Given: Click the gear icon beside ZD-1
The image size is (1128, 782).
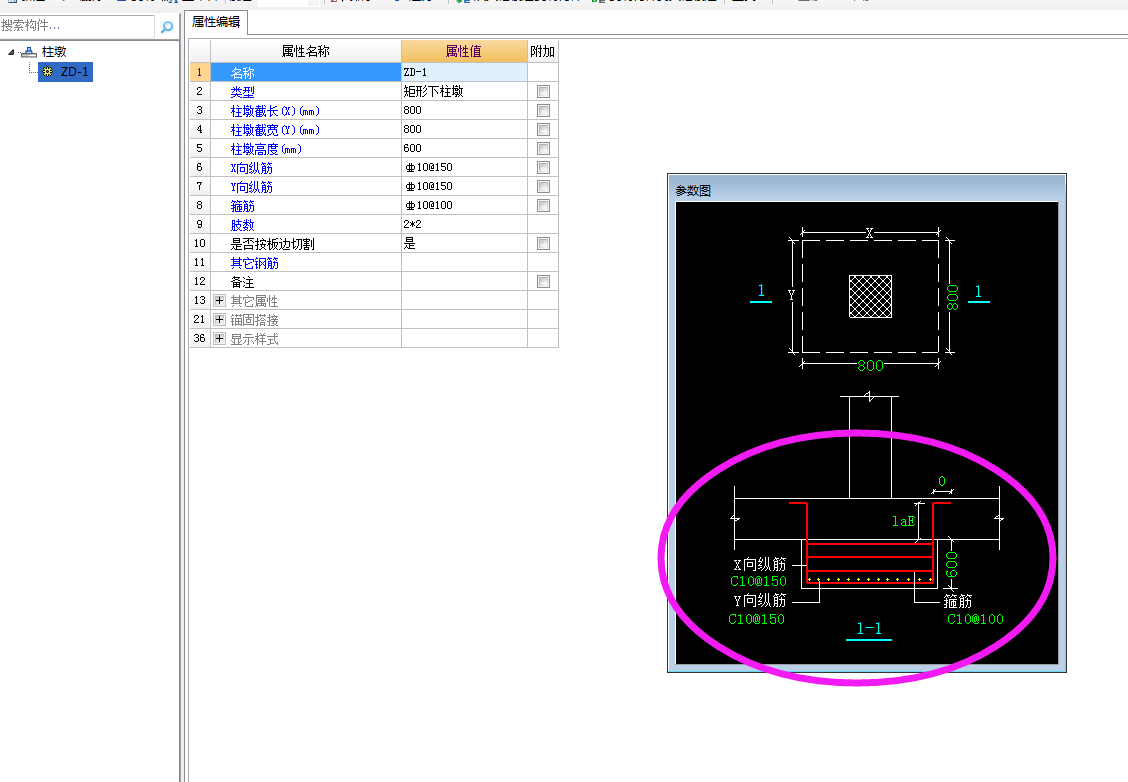Looking at the screenshot, I should (x=48, y=71).
